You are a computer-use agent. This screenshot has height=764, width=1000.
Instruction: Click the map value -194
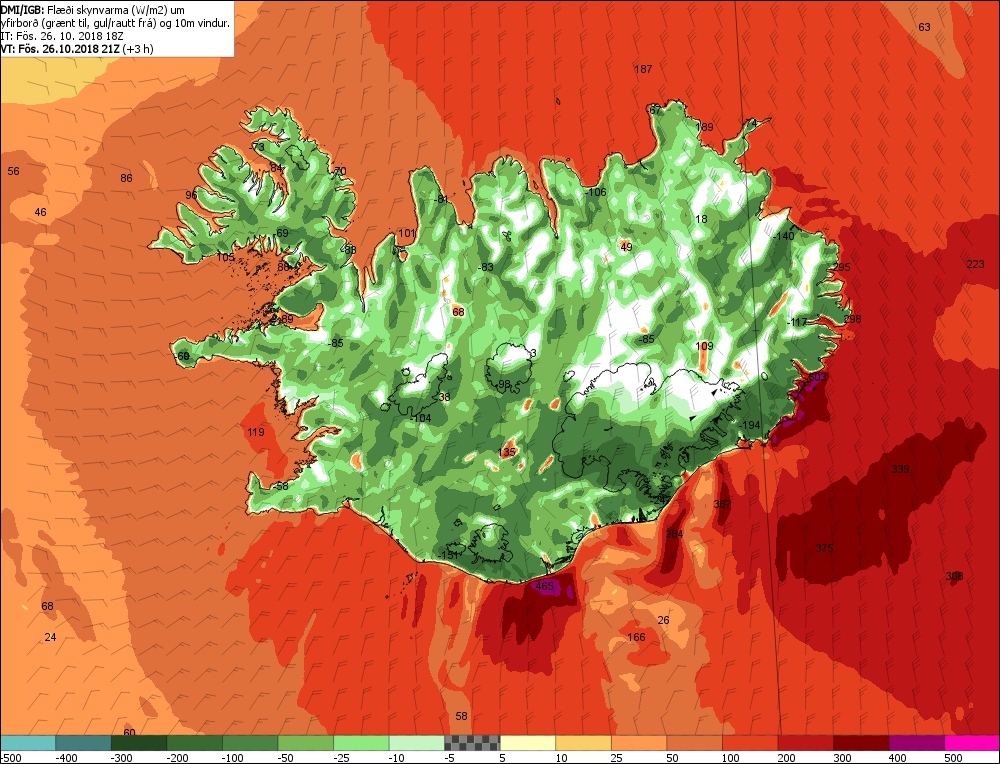[x=749, y=425]
